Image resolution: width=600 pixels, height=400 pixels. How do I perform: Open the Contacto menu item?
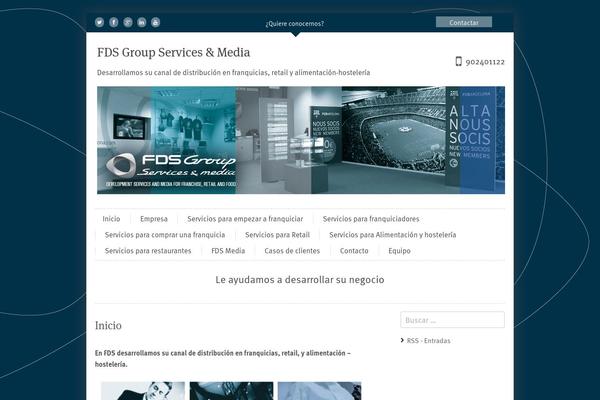click(354, 251)
